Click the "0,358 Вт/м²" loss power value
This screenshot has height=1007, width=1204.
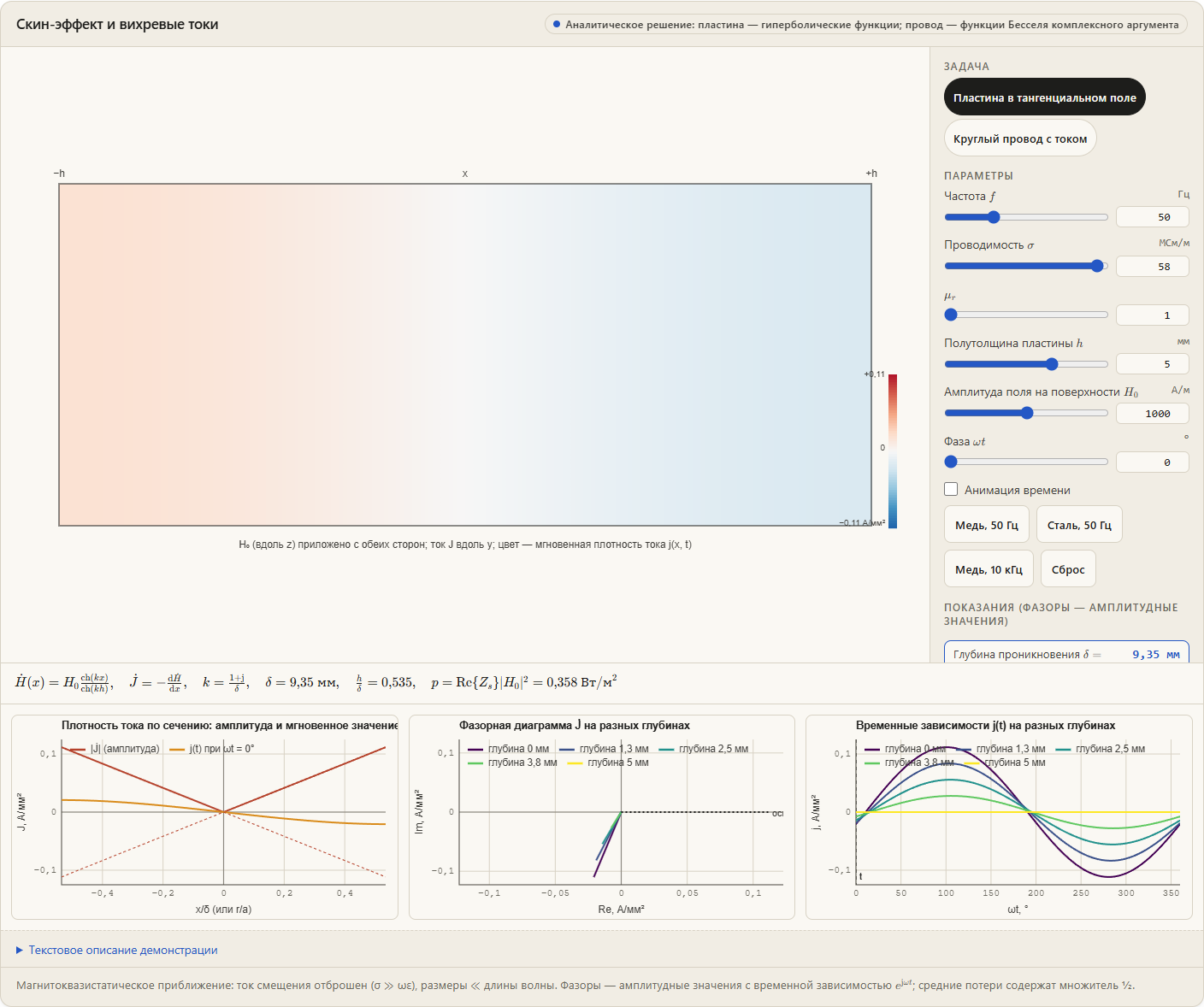(581, 681)
